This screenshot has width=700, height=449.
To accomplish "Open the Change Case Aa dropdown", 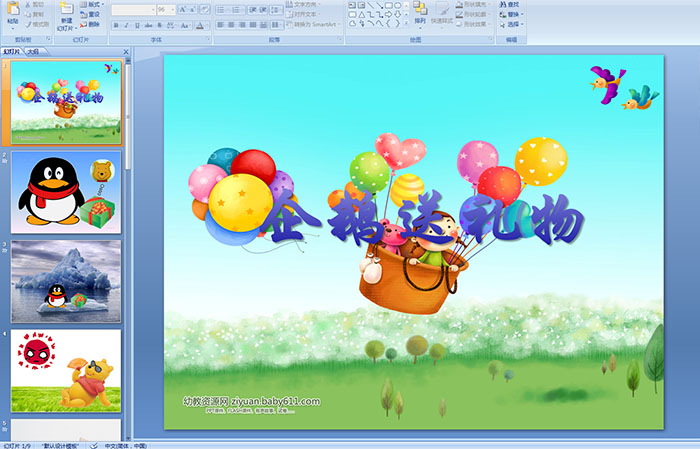I will pyautogui.click(x=185, y=25).
